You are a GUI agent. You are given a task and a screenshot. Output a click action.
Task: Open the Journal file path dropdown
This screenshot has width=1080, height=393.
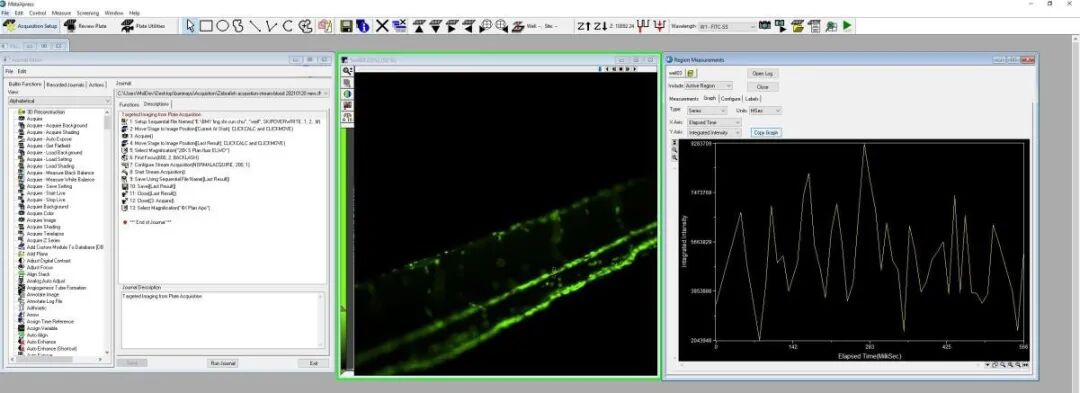tap(222, 93)
